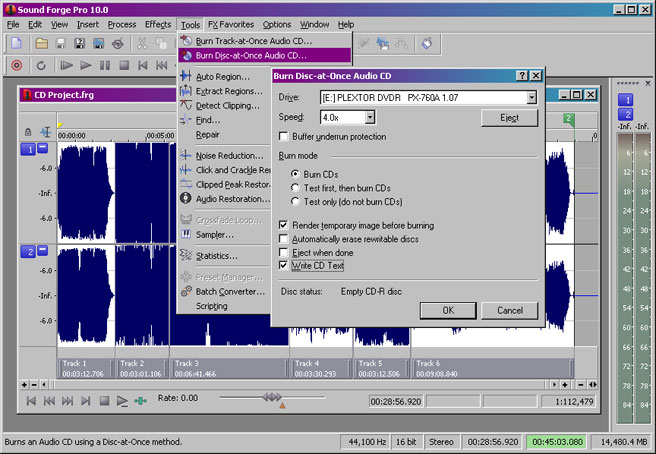The height and width of the screenshot is (454, 656).
Task: Click Go to Start in top transport
Action: pos(143,65)
